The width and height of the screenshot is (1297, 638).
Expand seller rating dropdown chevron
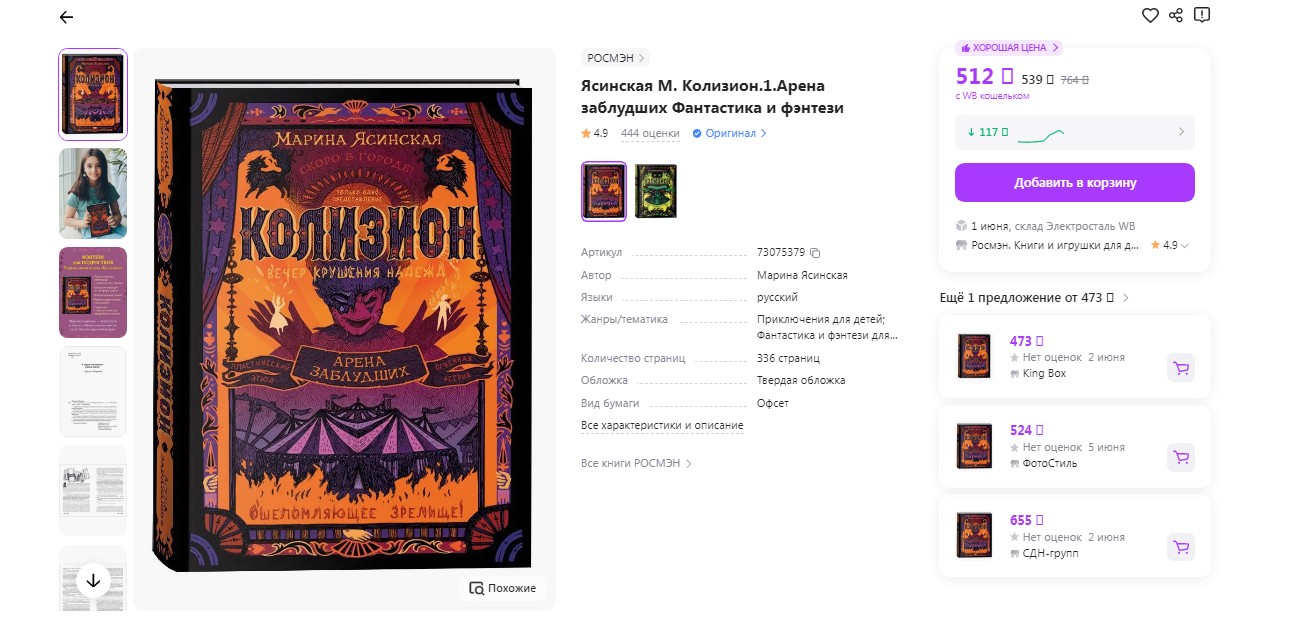(1185, 246)
